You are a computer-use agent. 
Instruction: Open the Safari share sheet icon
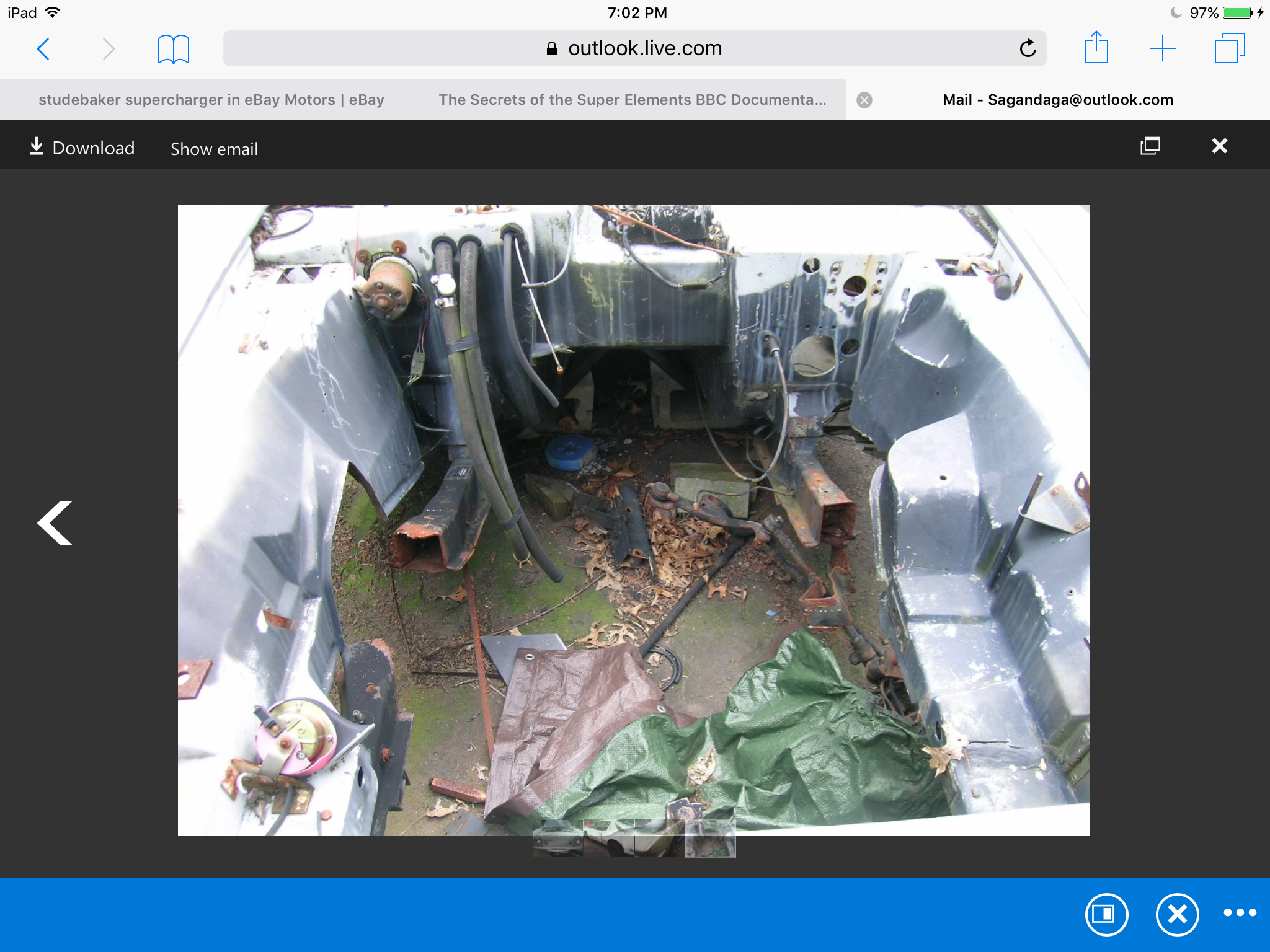(x=1096, y=47)
